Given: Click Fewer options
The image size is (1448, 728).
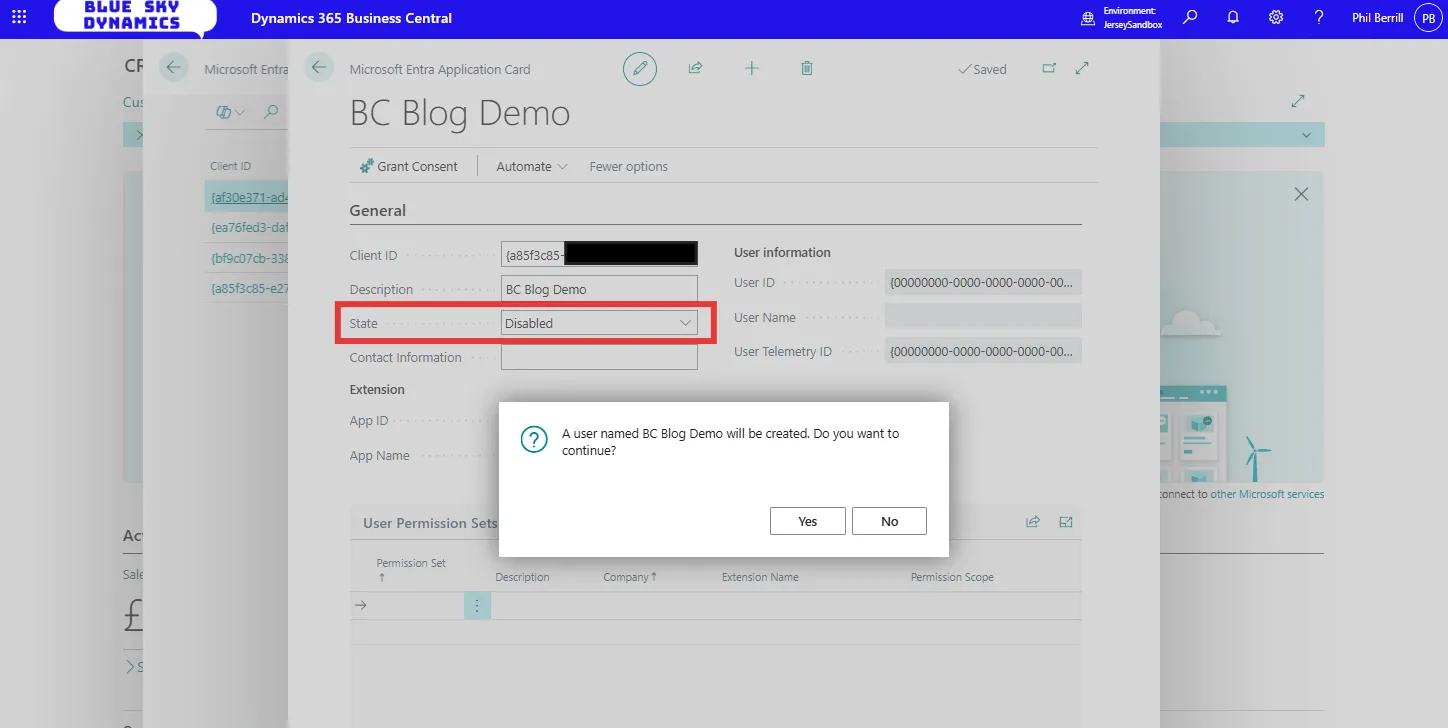Looking at the screenshot, I should [x=628, y=166].
